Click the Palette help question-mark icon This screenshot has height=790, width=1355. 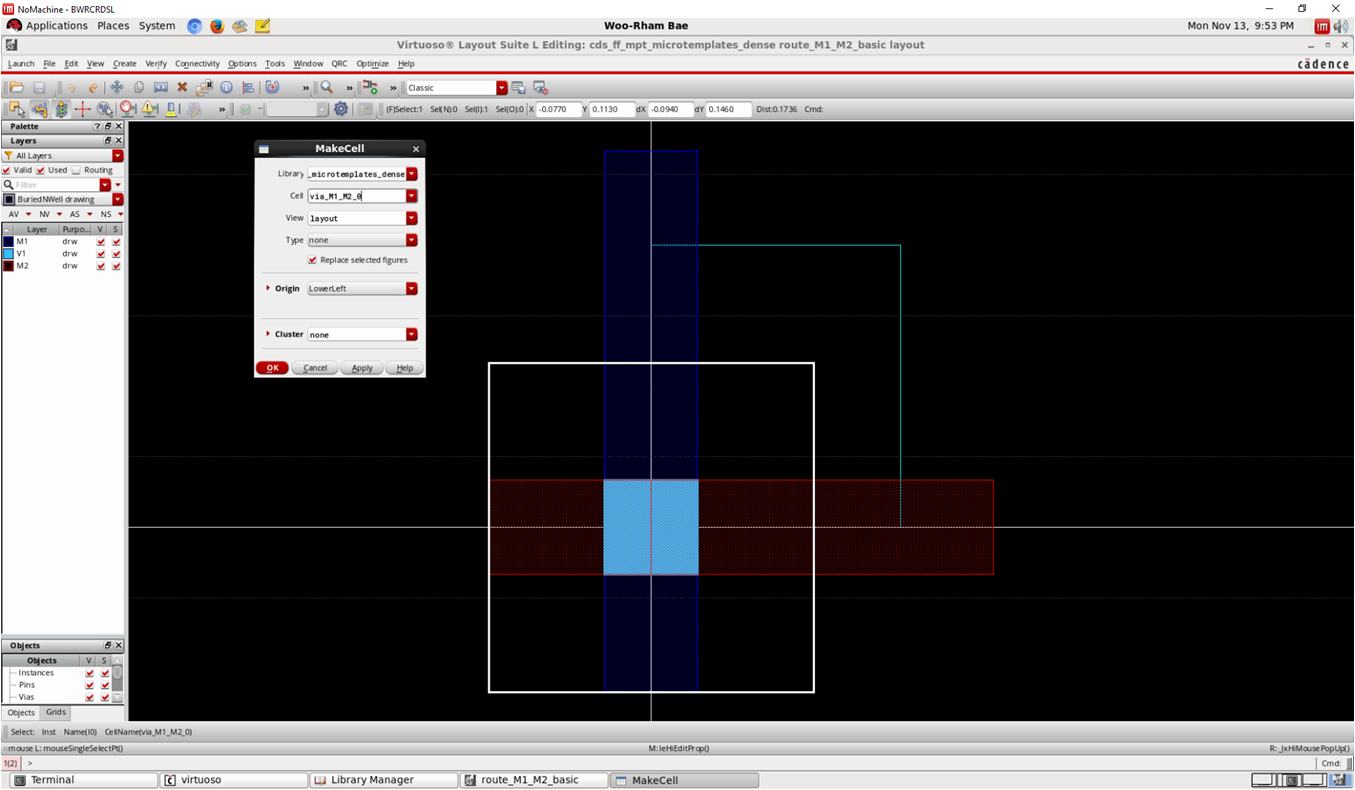point(98,127)
